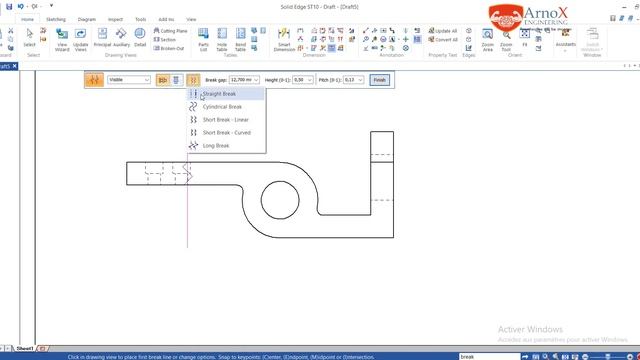
Task: Activate the Smart Dimension tool
Action: (284, 40)
